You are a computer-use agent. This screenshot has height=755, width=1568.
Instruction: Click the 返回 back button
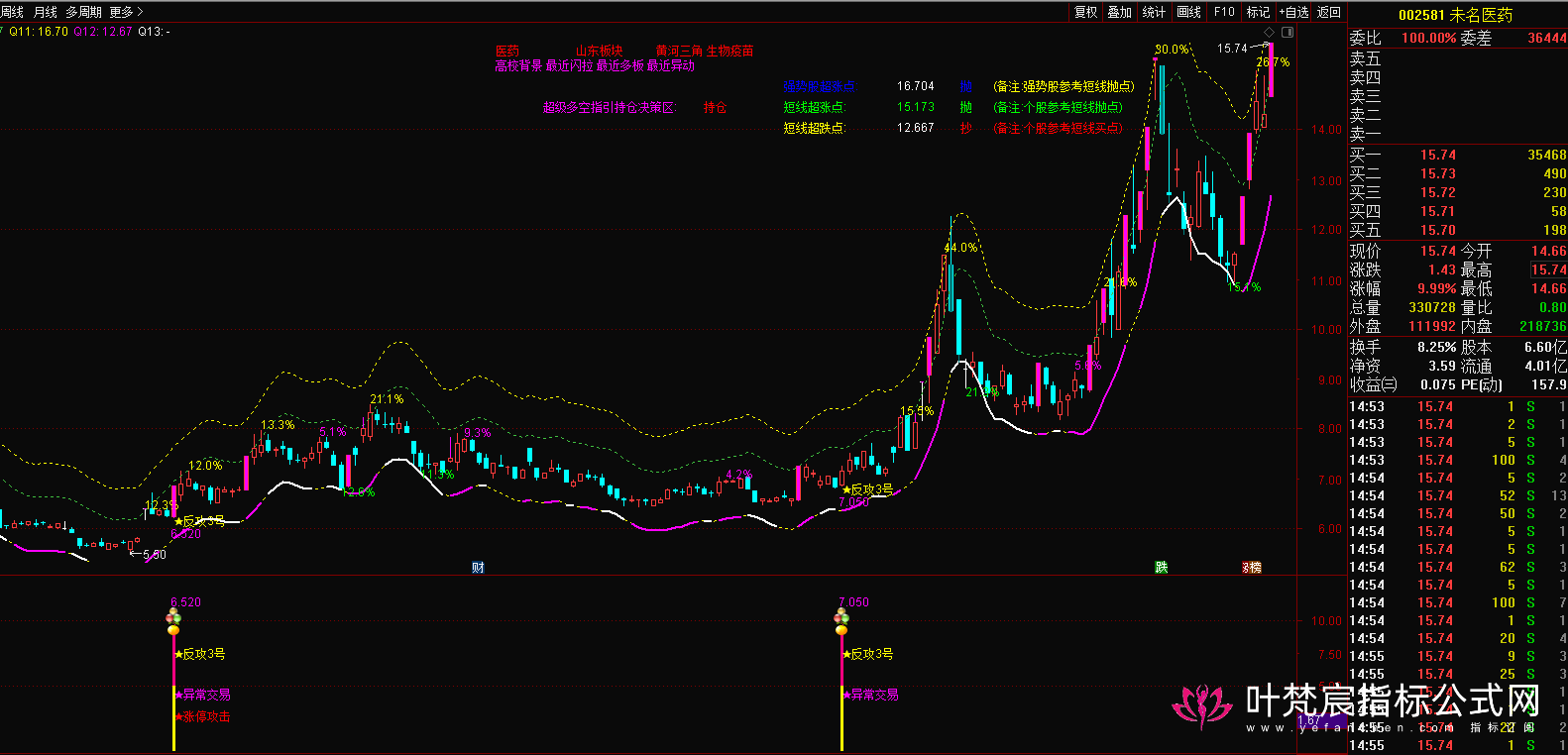(x=1329, y=12)
